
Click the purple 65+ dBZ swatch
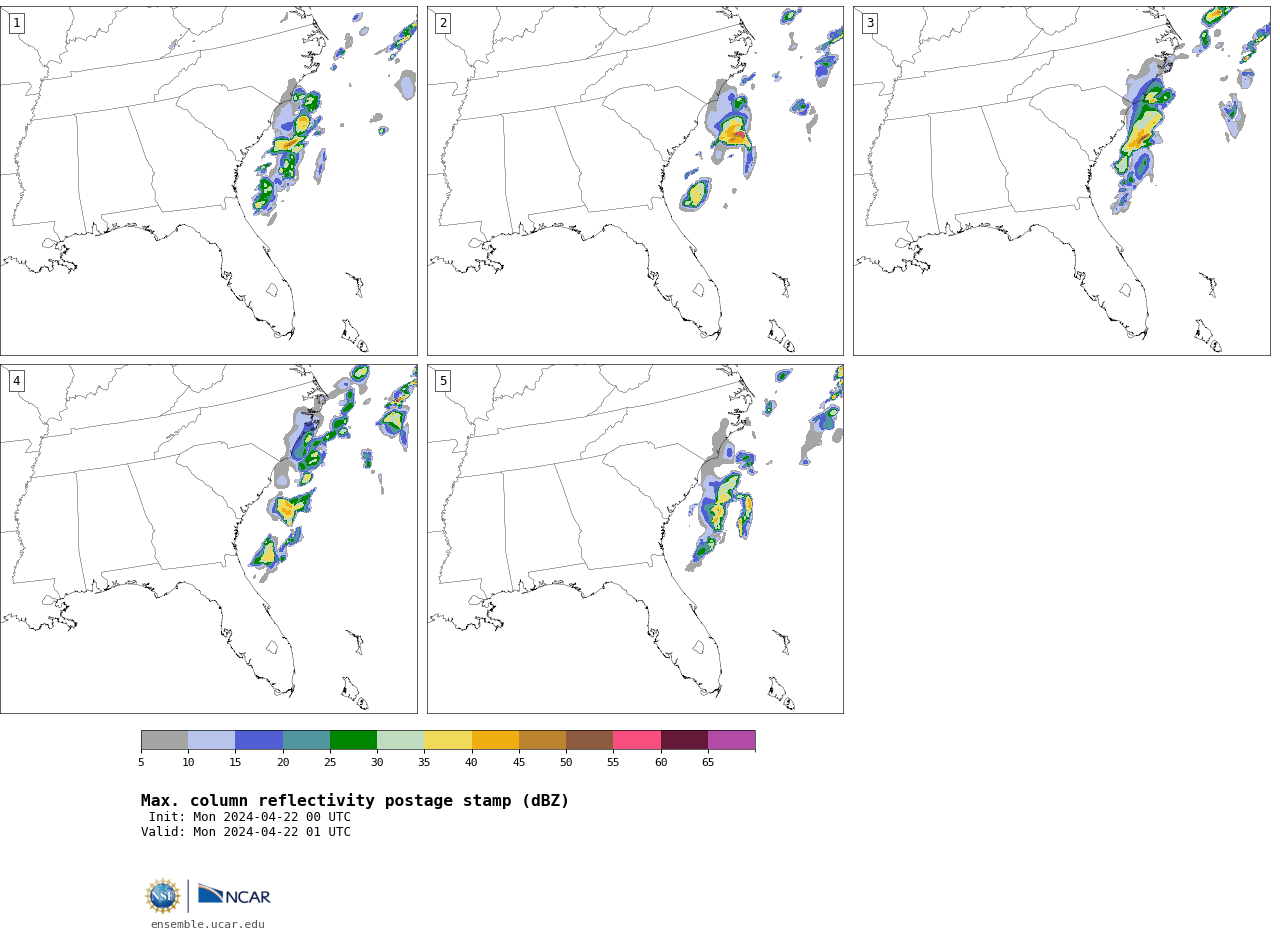click(x=731, y=740)
